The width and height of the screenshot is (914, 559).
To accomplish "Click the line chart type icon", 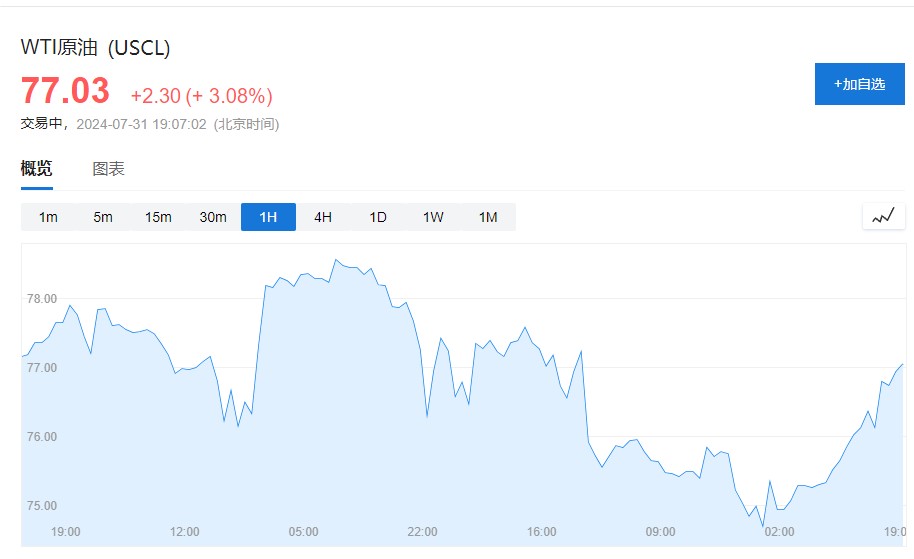I will tap(883, 216).
